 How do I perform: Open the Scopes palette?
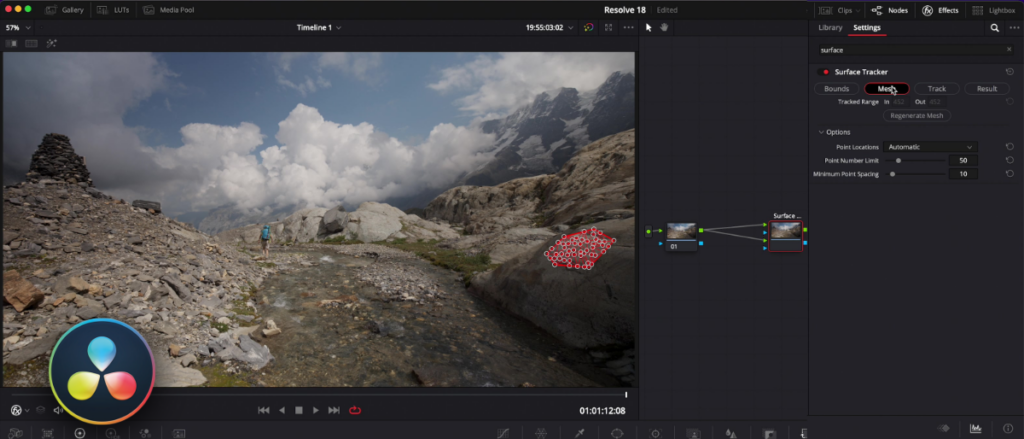coord(976,429)
